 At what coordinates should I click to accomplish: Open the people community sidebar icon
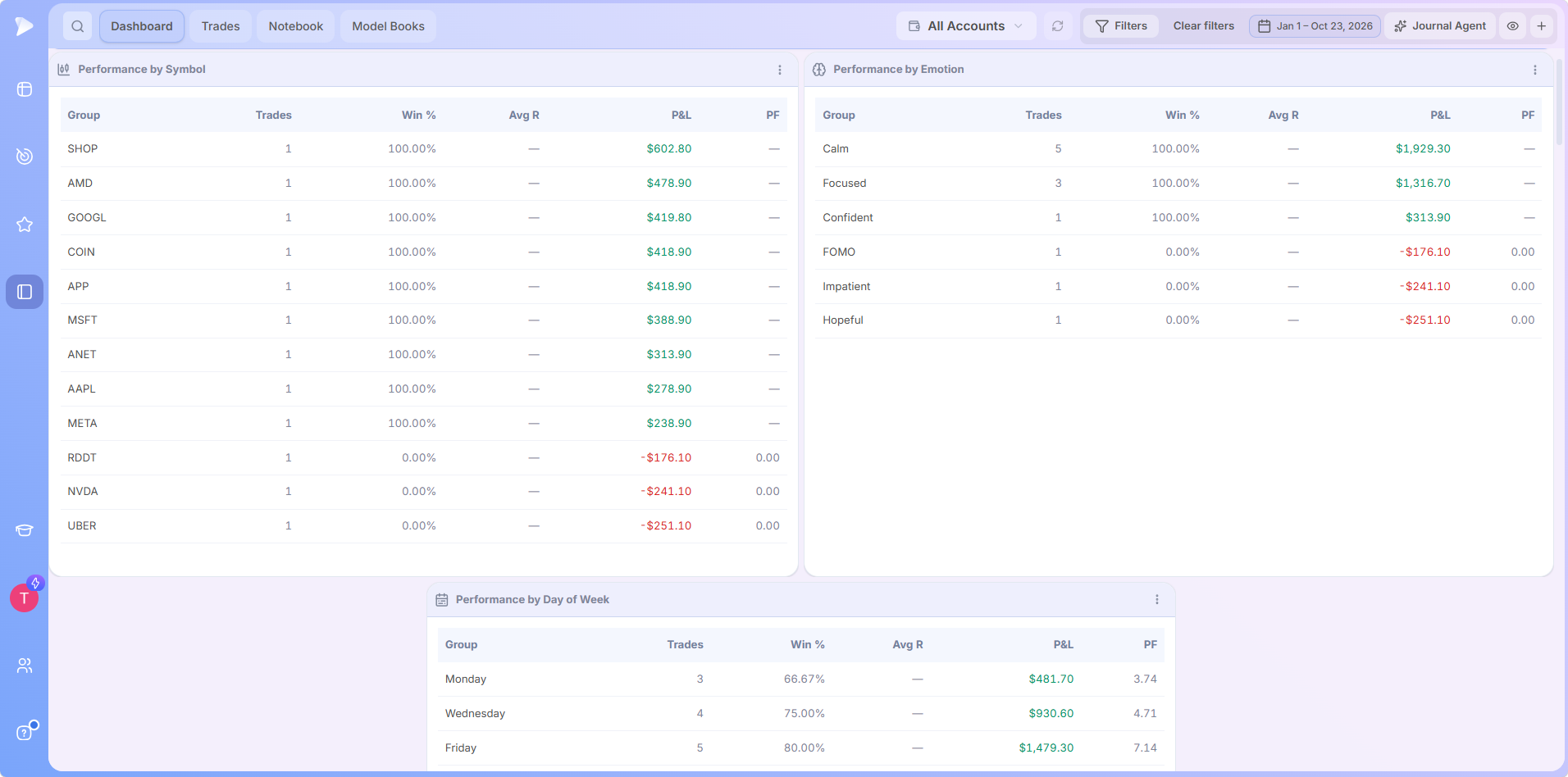(25, 666)
